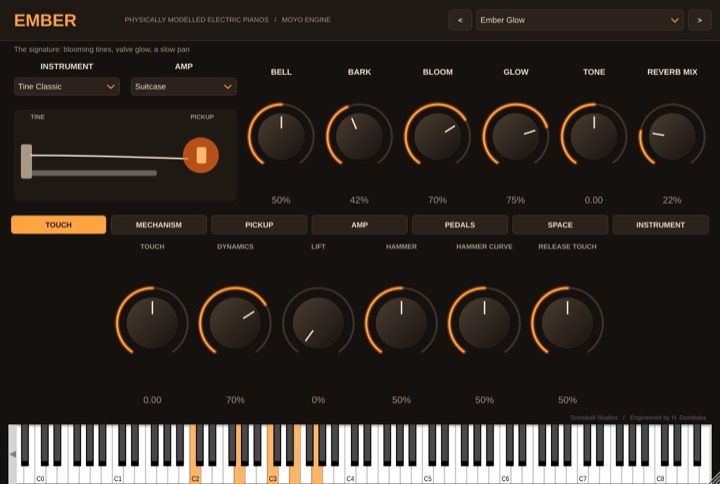Viewport: 720px width, 484px height.
Task: Click the EMBER logo
Action: (45, 20)
